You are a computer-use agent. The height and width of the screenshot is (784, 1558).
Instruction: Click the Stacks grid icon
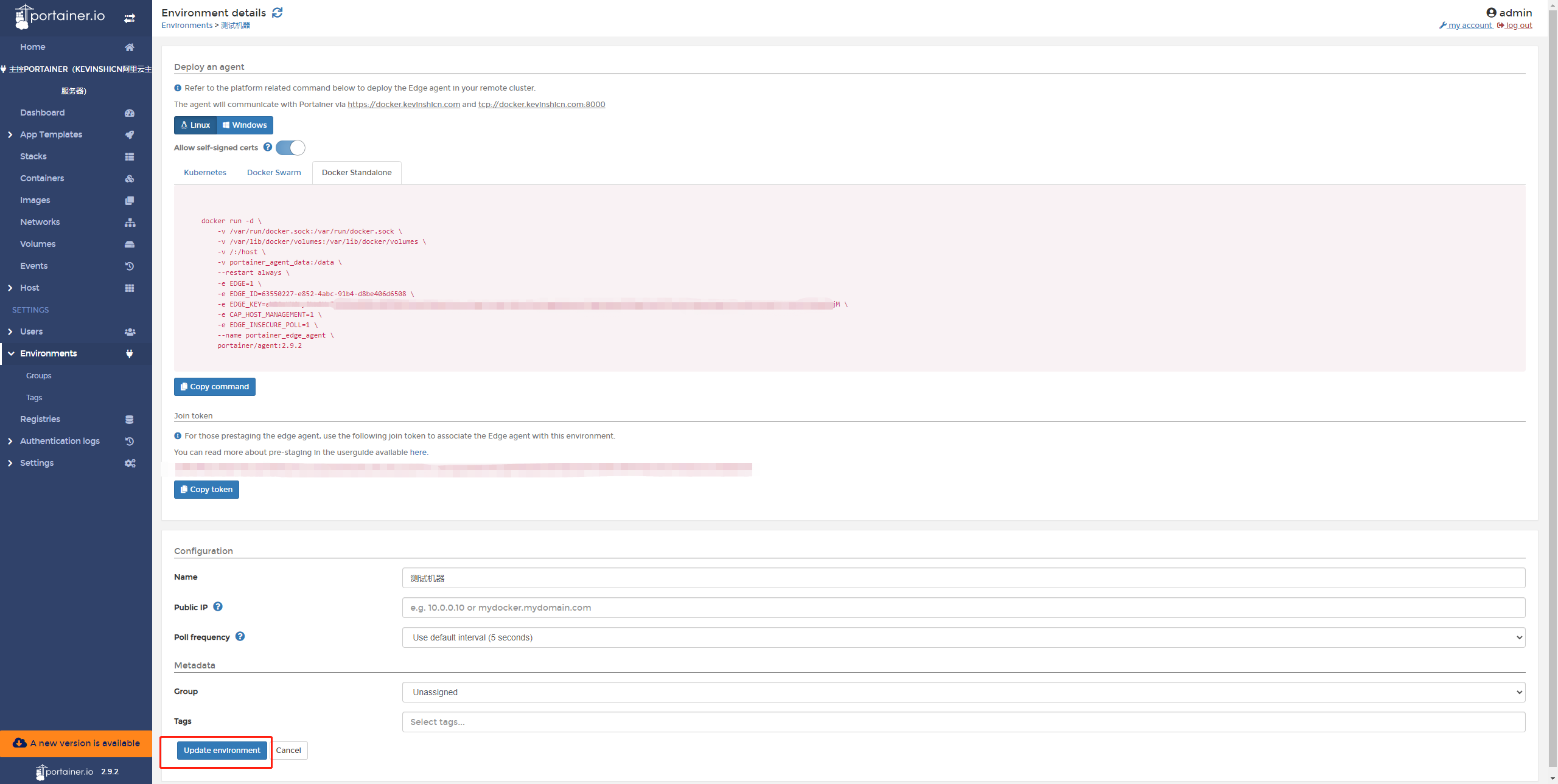pos(130,156)
